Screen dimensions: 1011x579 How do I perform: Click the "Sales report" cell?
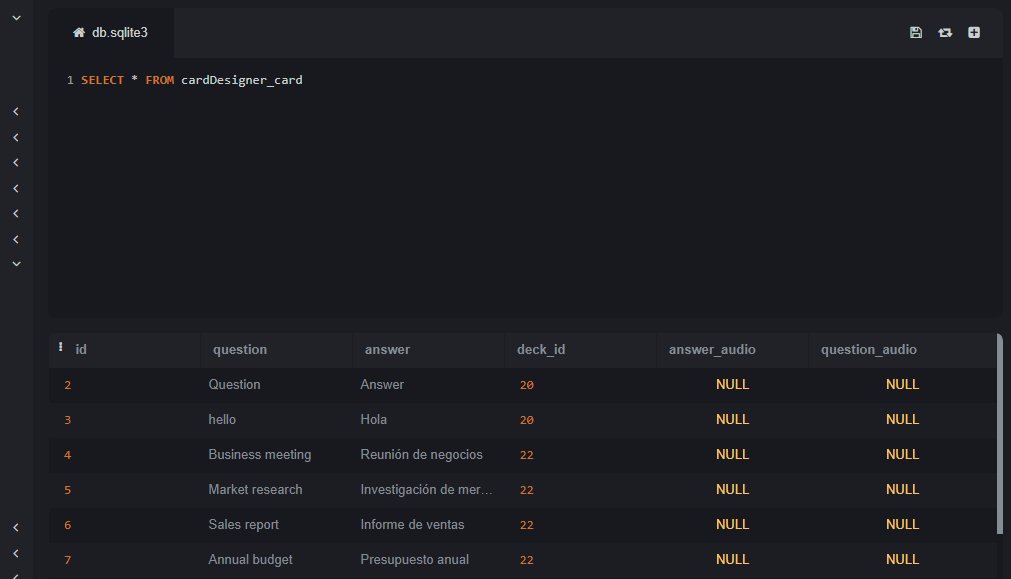point(243,525)
